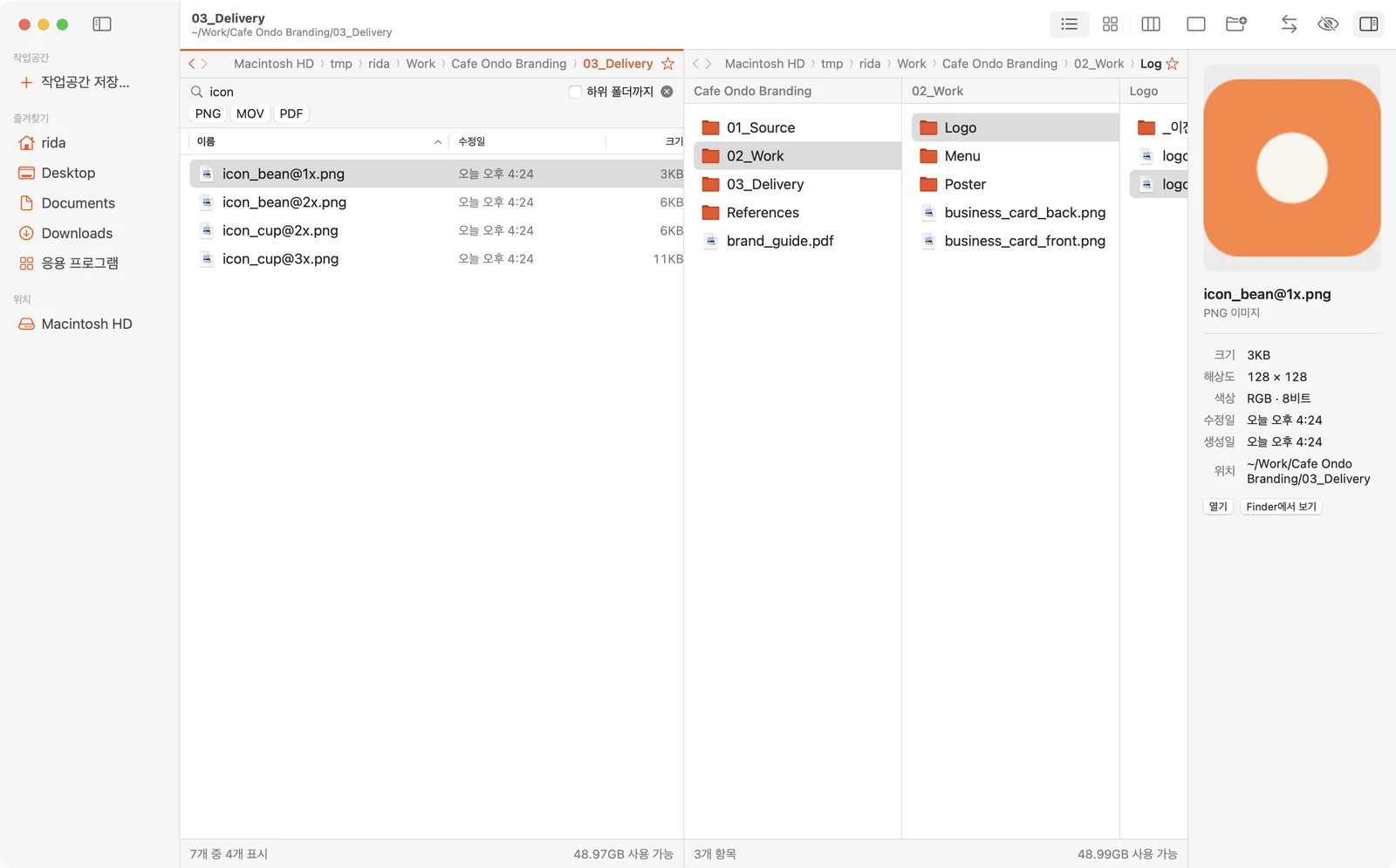The height and width of the screenshot is (868, 1396).
Task: Go back in left pane
Action: pyautogui.click(x=193, y=64)
